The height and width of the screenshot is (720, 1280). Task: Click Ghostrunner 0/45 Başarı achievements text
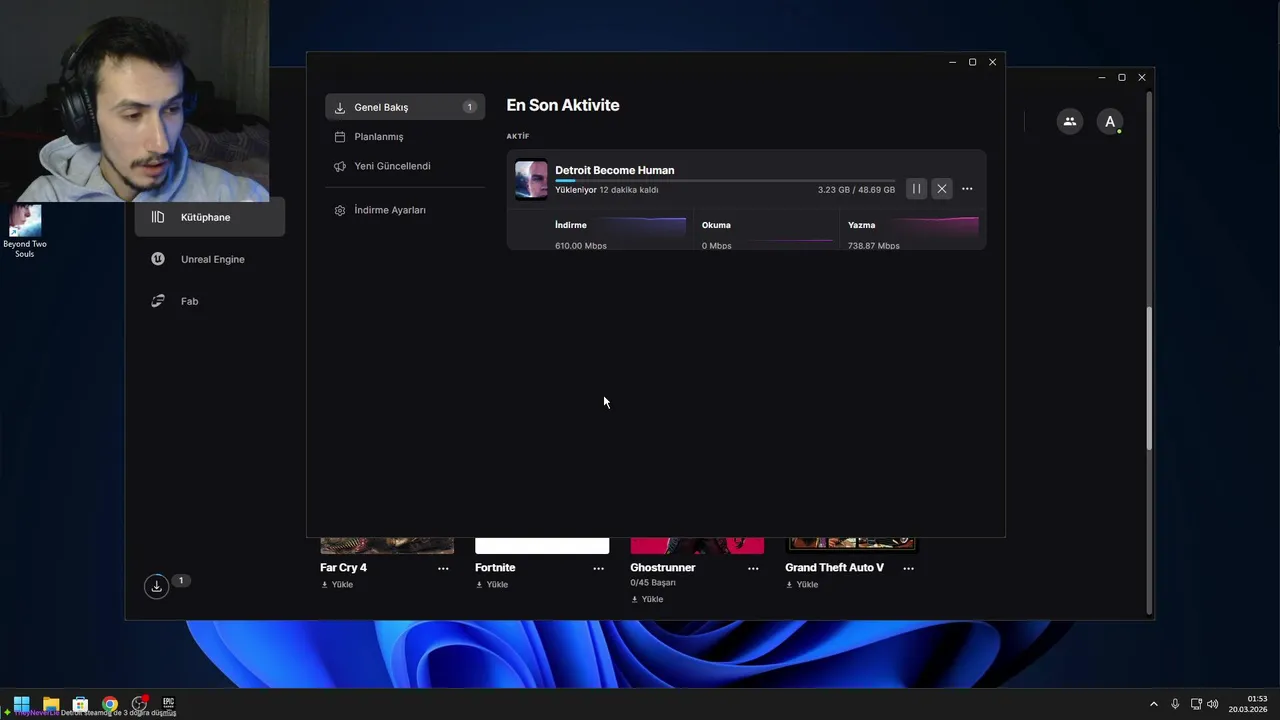(653, 583)
